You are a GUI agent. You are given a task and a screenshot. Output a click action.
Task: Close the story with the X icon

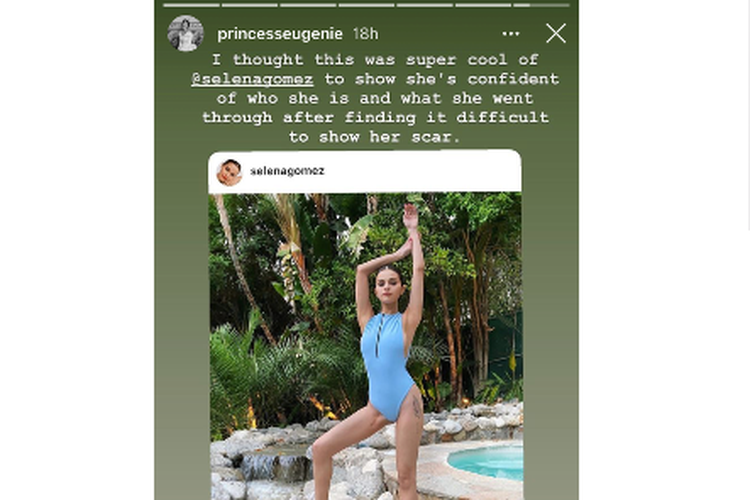(556, 33)
